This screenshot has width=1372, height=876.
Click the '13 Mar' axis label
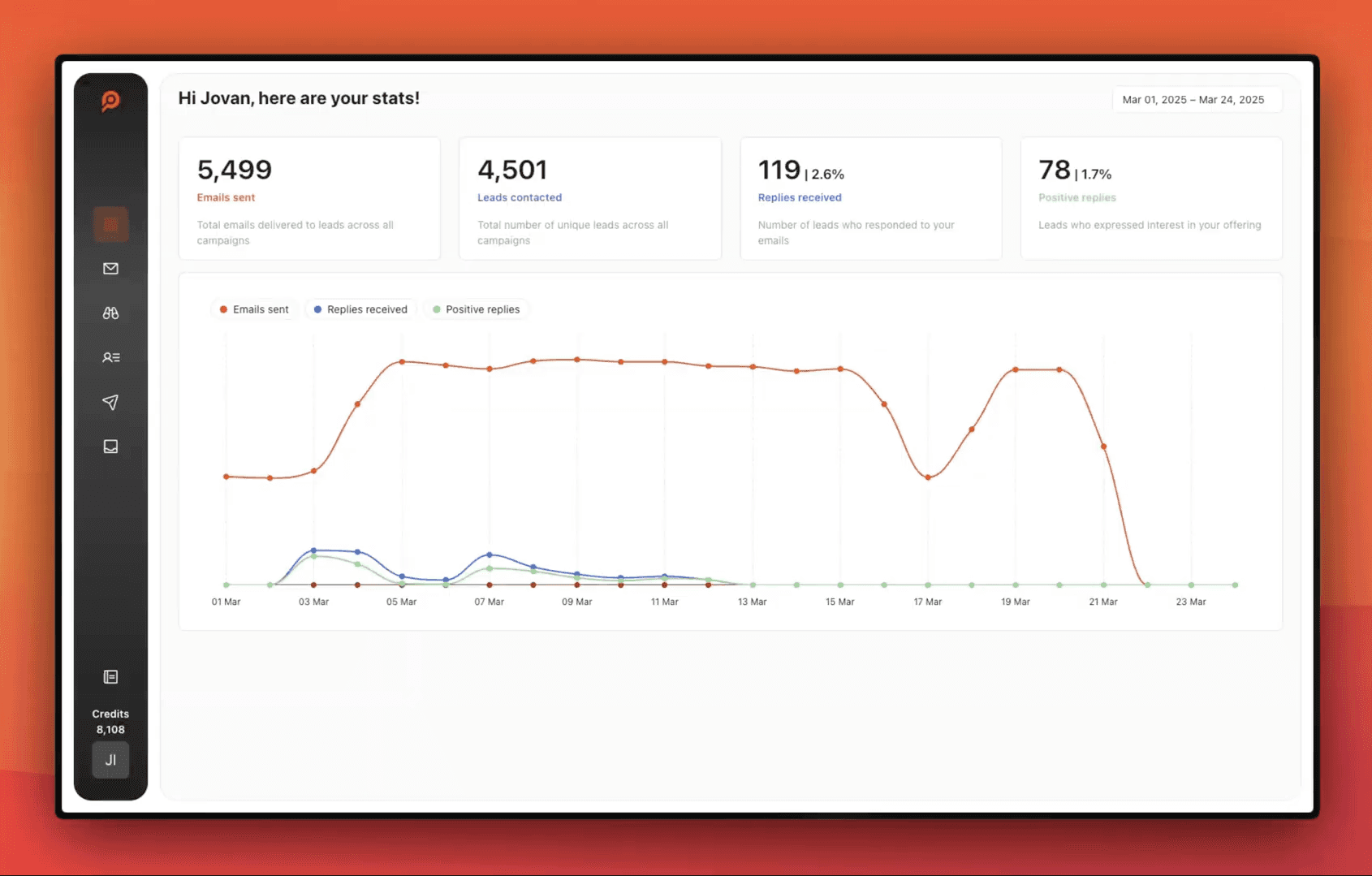[x=752, y=602]
